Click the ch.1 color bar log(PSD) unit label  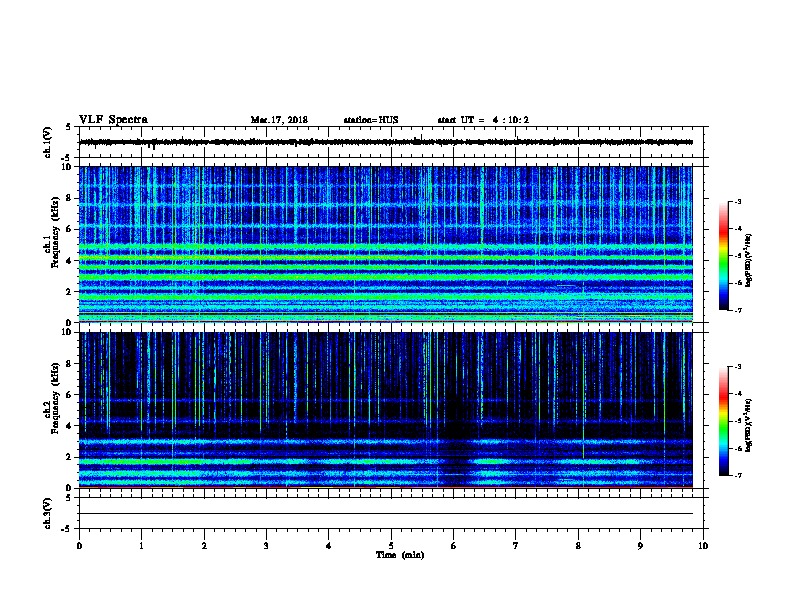tap(748, 260)
